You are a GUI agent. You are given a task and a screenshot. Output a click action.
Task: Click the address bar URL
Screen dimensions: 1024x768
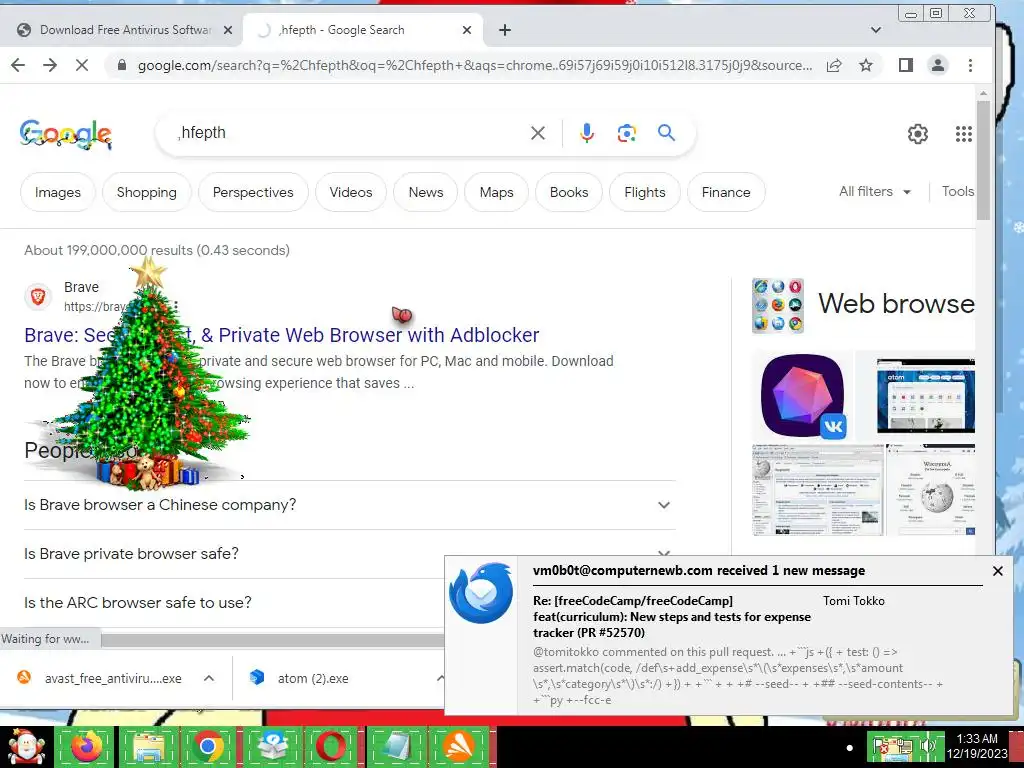coord(475,65)
